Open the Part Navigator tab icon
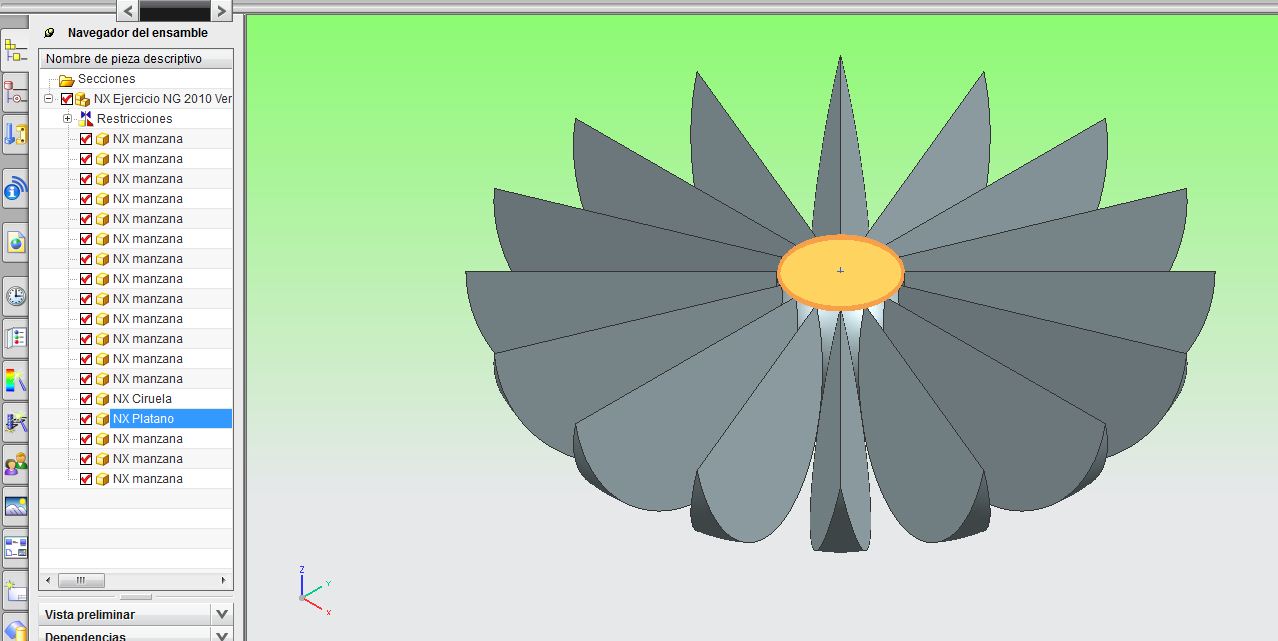This screenshot has height=641, width=1278. tap(15, 134)
